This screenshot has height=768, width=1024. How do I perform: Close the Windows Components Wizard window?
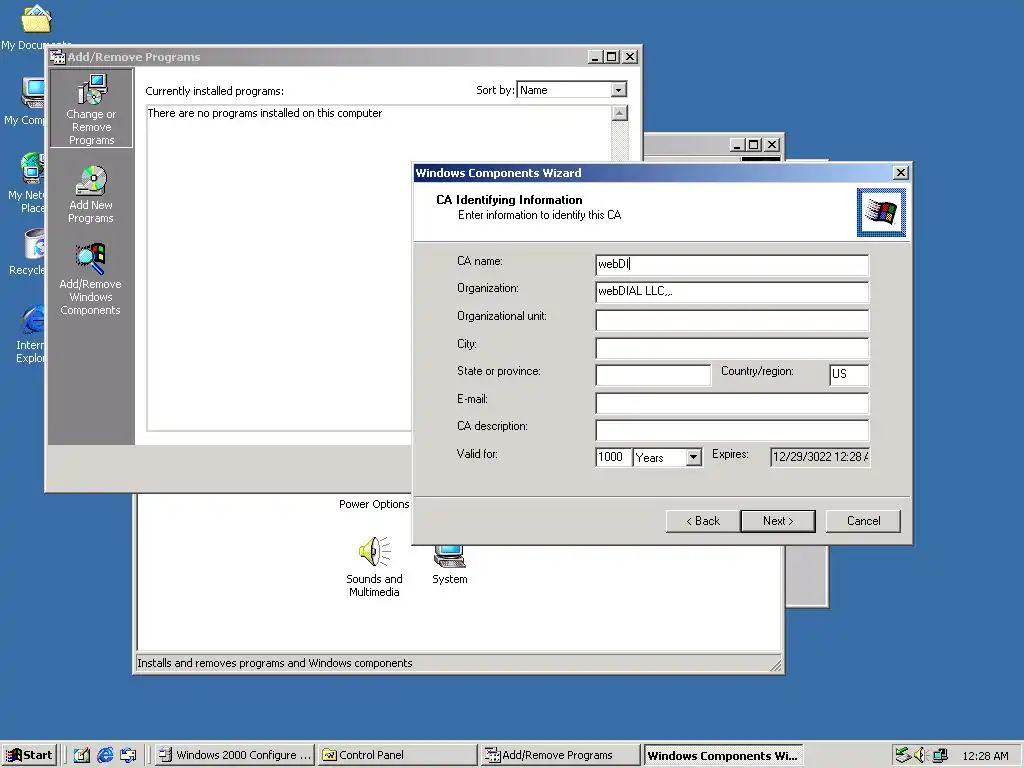(x=901, y=172)
